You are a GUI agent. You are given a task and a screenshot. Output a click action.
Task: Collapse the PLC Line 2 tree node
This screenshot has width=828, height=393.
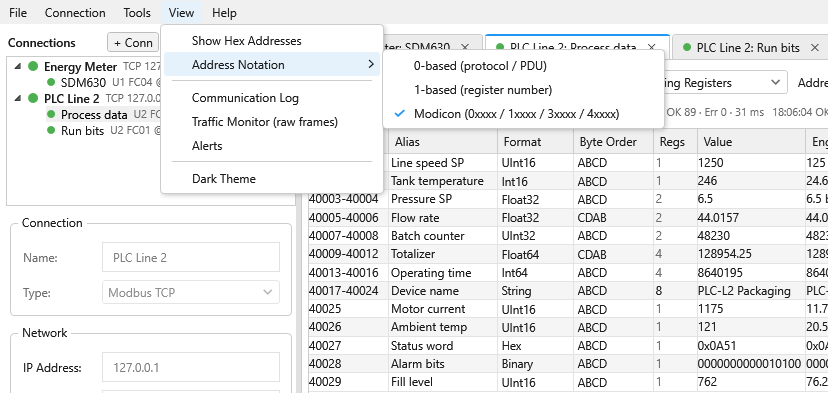[18, 98]
